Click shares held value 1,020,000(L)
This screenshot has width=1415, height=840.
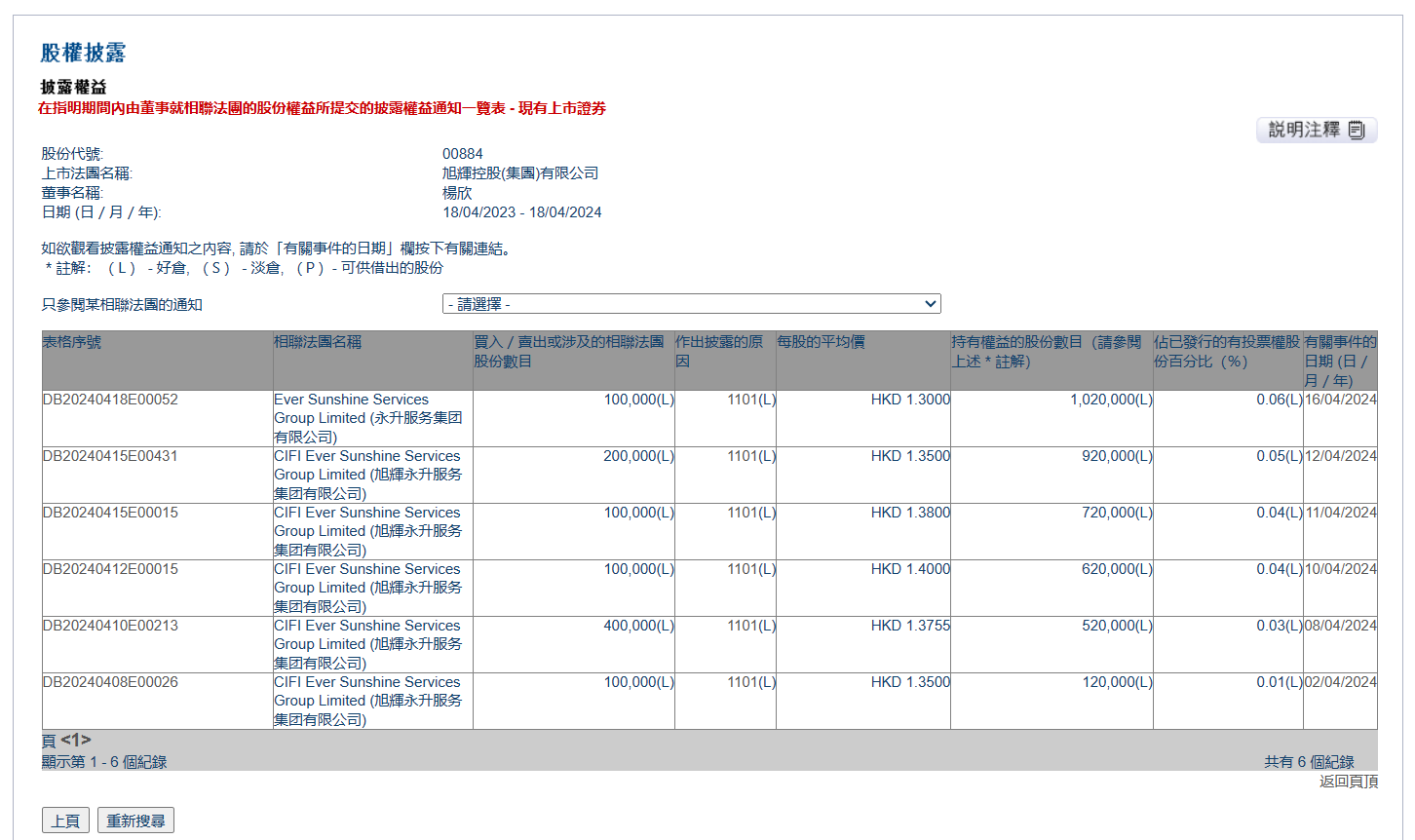pos(1111,400)
